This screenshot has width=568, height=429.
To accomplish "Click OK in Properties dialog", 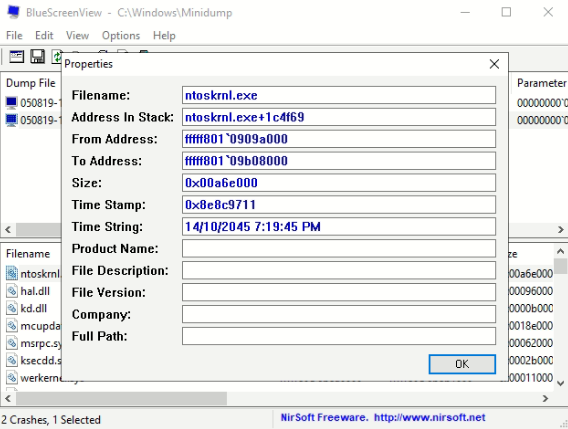I will pos(462,364).
